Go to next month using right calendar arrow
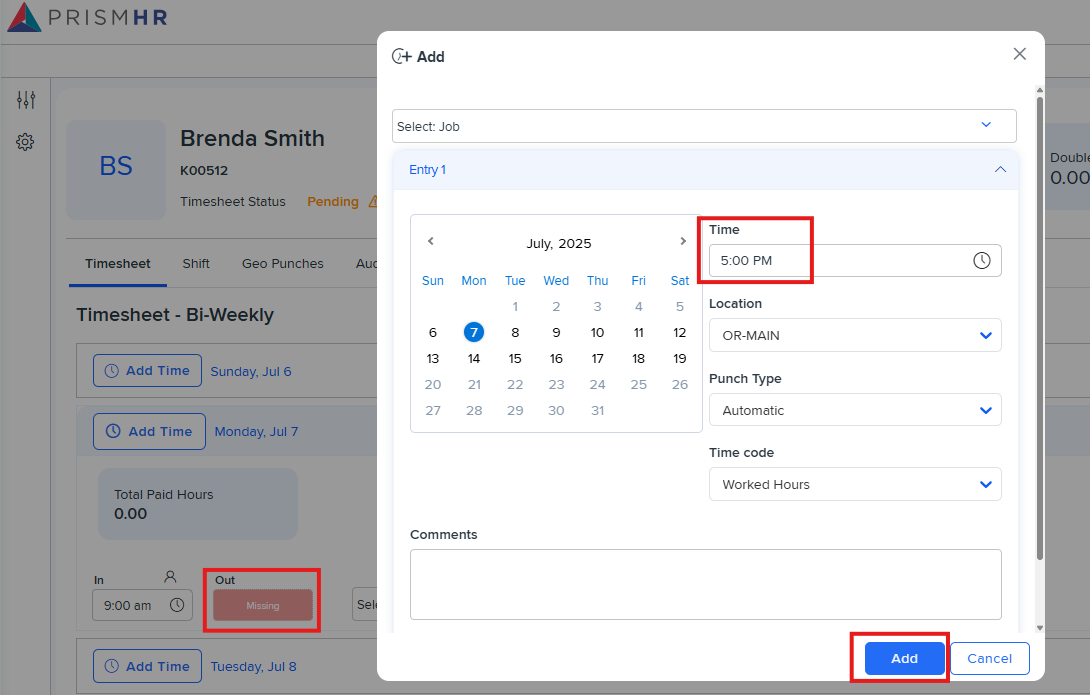 683,241
